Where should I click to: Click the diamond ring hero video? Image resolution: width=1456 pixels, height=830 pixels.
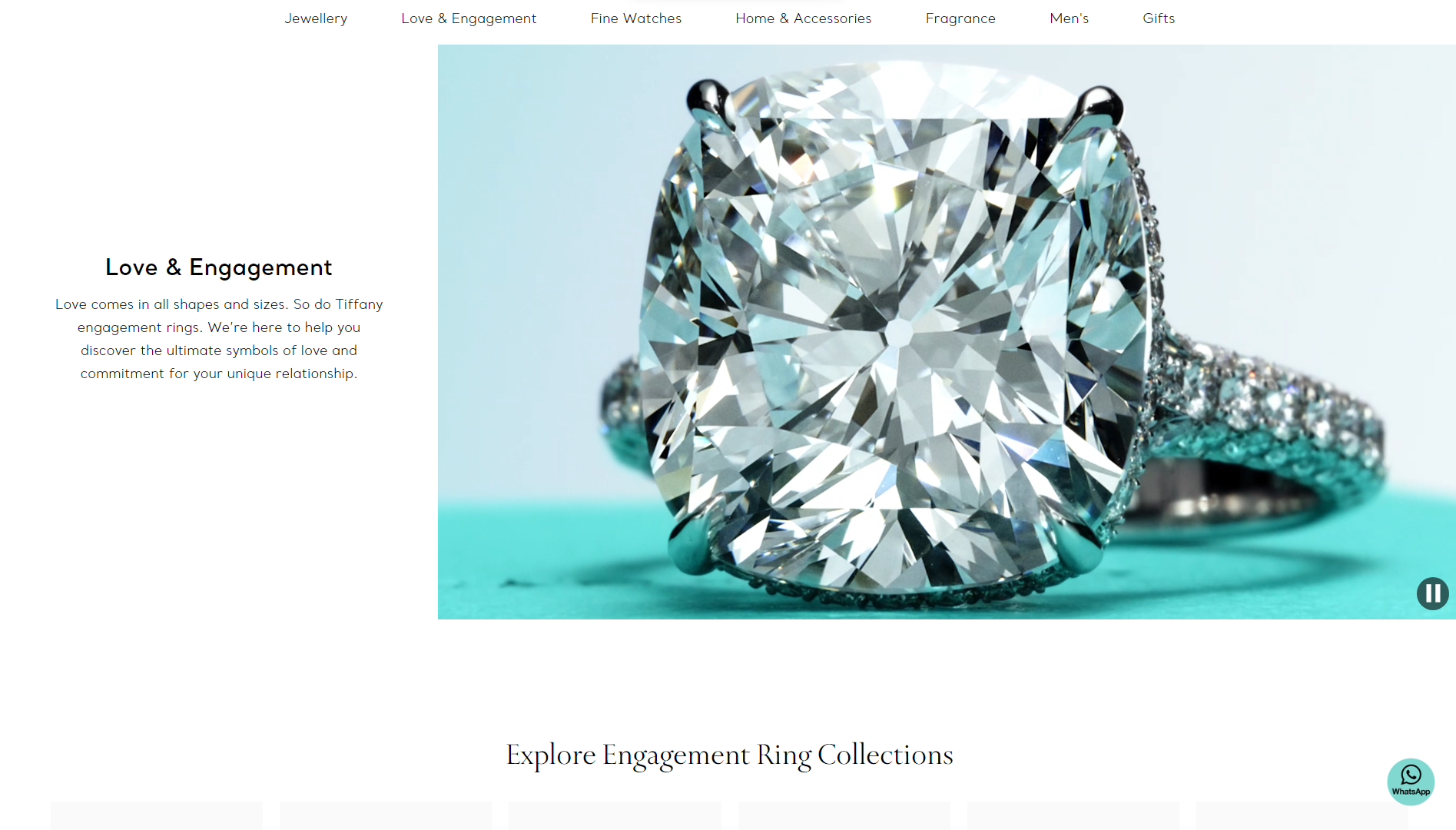click(947, 332)
